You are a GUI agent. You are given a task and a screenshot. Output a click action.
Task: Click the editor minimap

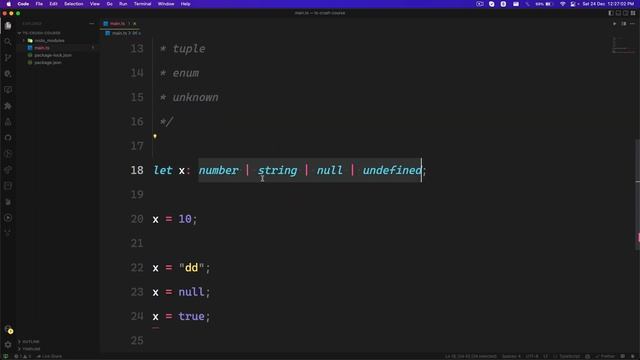coord(623,45)
